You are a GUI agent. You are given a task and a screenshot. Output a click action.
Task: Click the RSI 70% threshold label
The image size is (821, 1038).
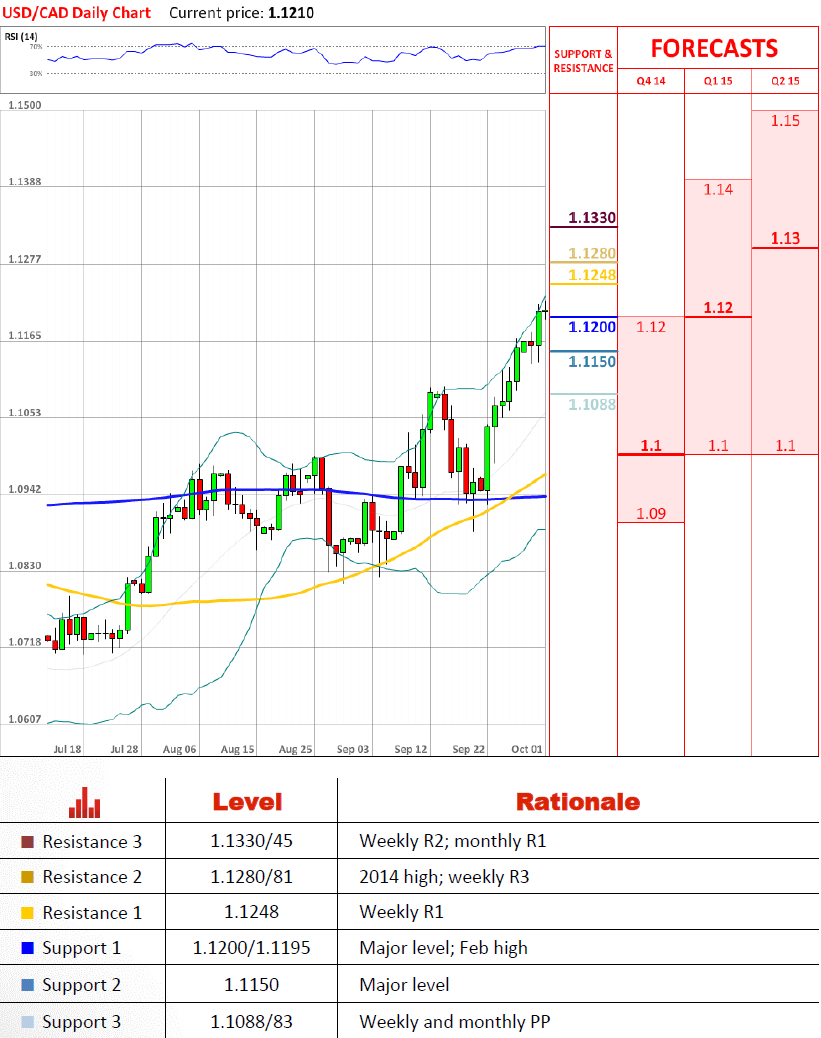click(x=36, y=47)
